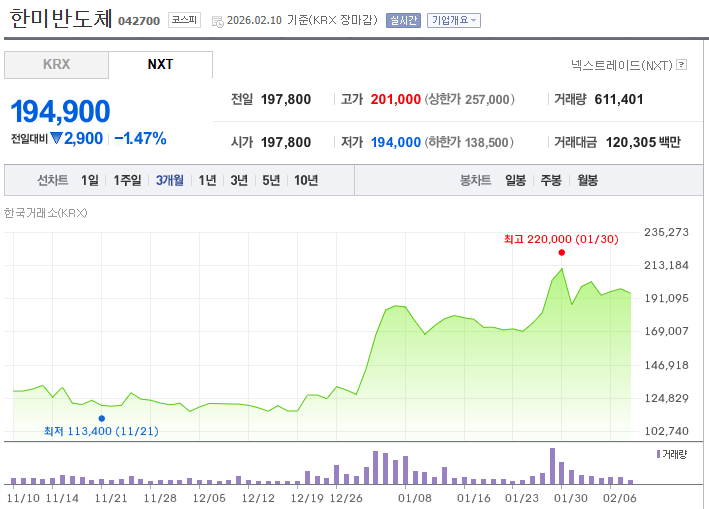Click the 거래량 legend color swatch
The image size is (709, 509).
coord(658,454)
